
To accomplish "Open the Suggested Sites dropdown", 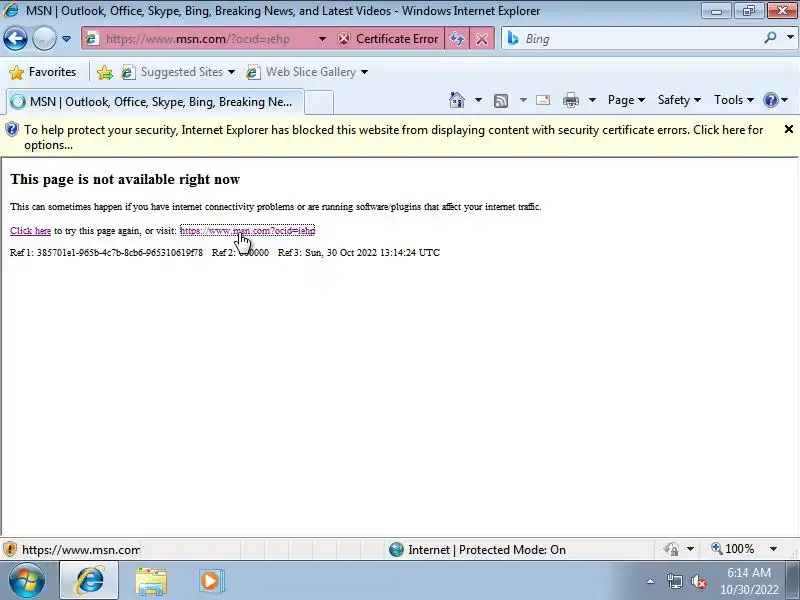I will 178,72.
